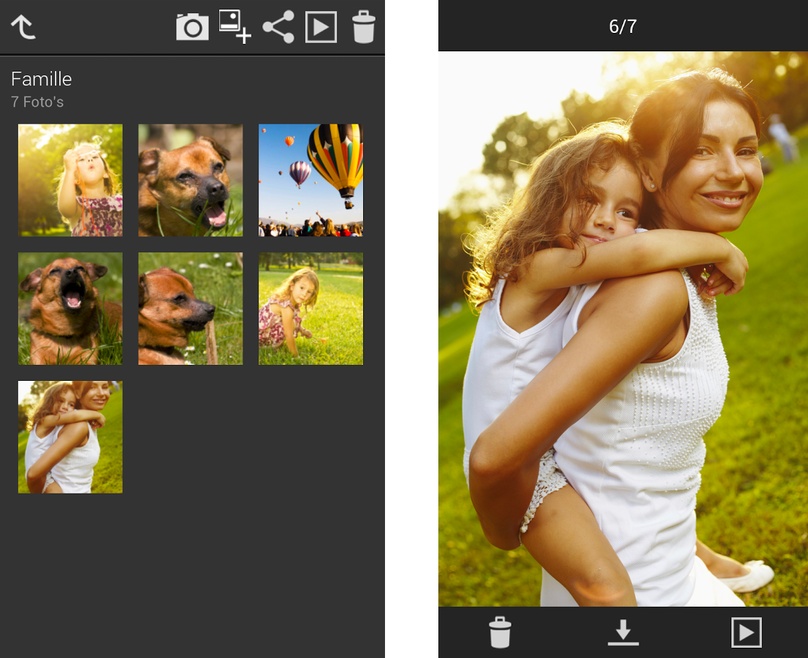The image size is (808, 658).
Task: Open the mother and daughter piggyback thumbnail
Action: pyautogui.click(x=70, y=437)
